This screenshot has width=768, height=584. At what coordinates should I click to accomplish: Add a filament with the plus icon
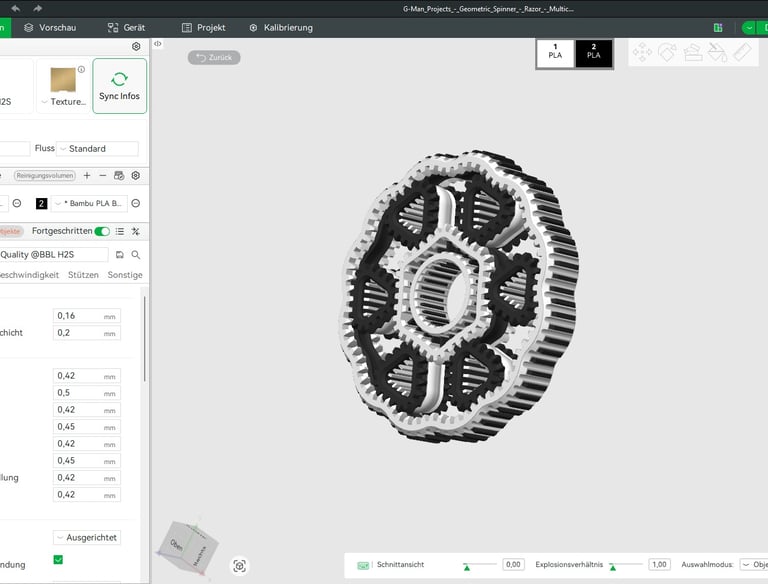click(x=87, y=175)
